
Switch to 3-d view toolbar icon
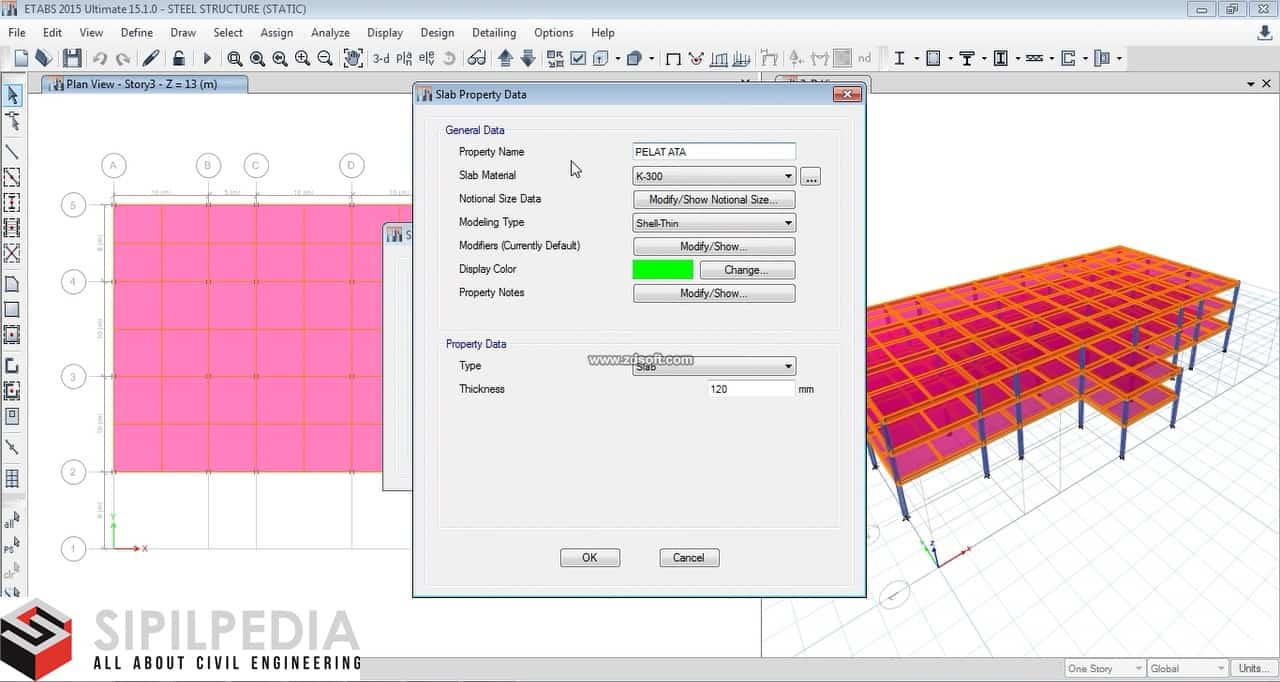click(x=381, y=59)
